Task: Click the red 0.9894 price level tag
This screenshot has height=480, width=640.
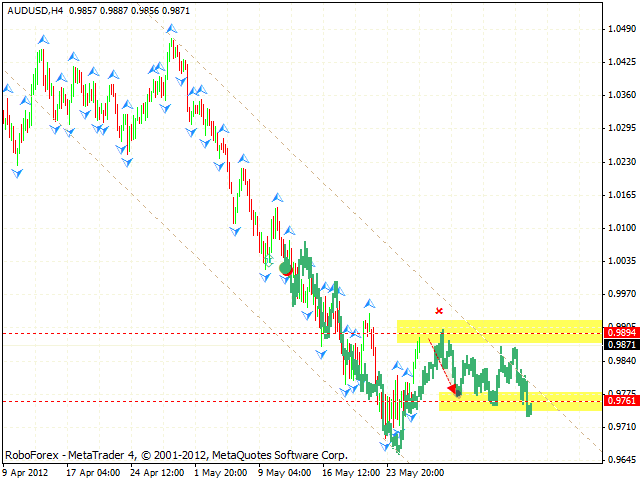Action: point(622,333)
